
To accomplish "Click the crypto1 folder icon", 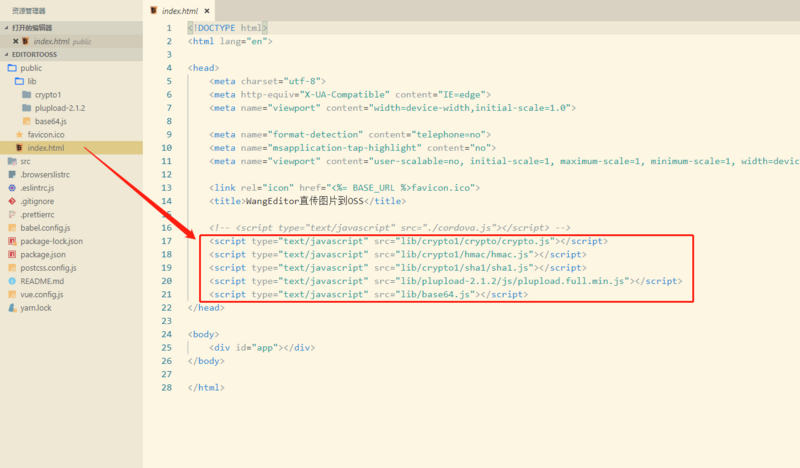I will coord(27,94).
